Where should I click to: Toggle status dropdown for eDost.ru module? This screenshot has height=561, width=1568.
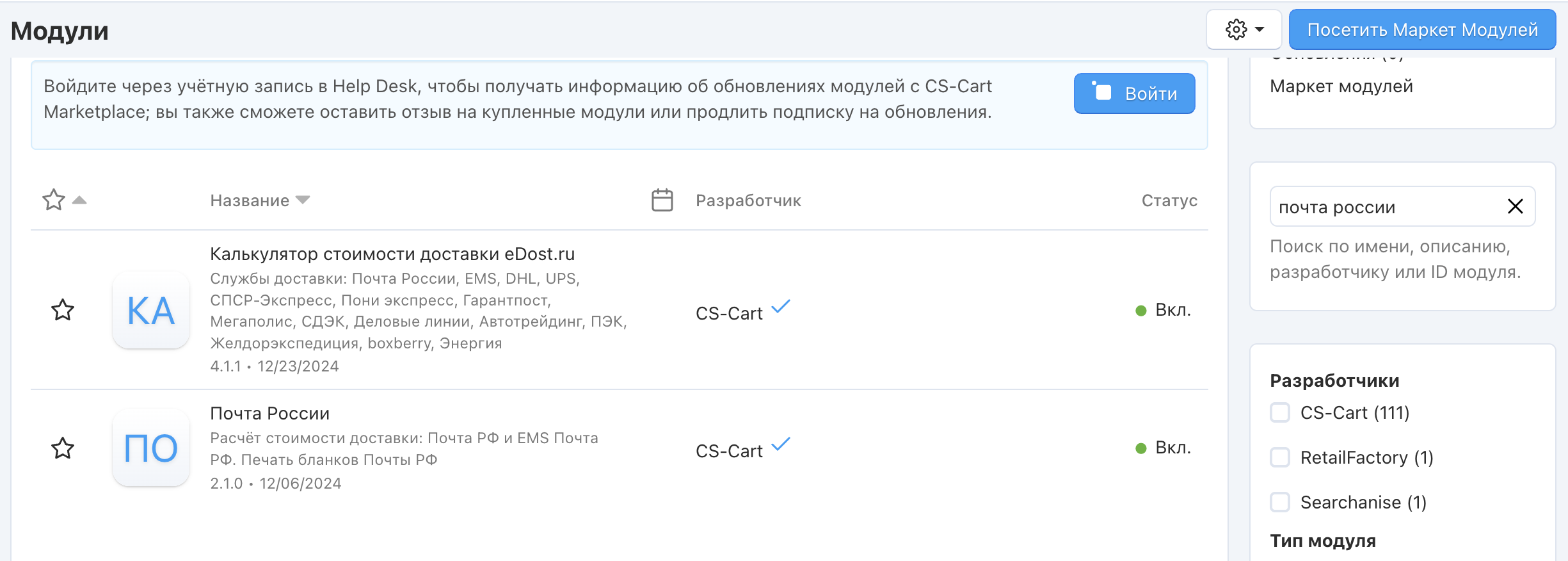1164,311
